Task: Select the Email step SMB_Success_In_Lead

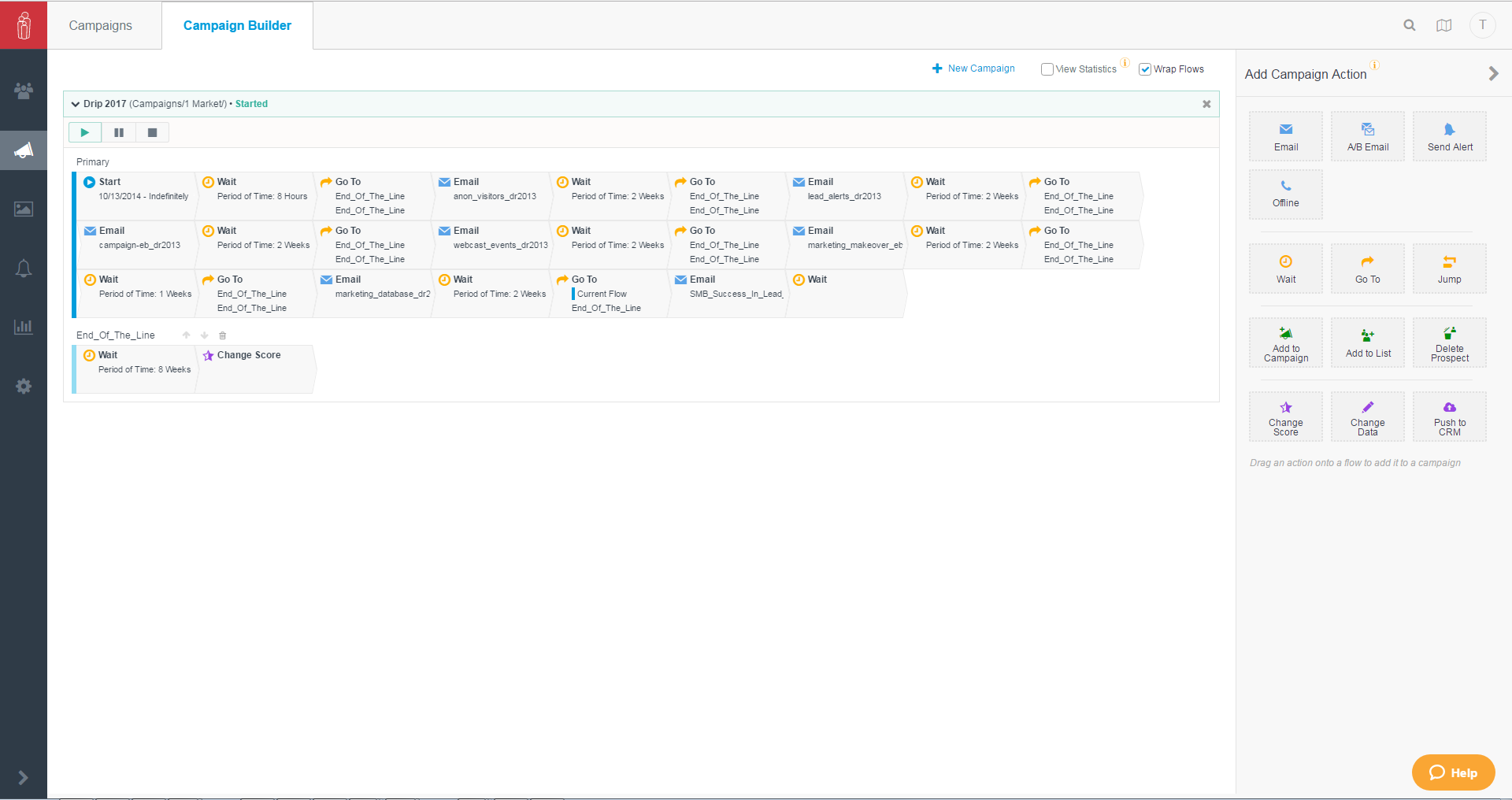Action: pos(727,294)
